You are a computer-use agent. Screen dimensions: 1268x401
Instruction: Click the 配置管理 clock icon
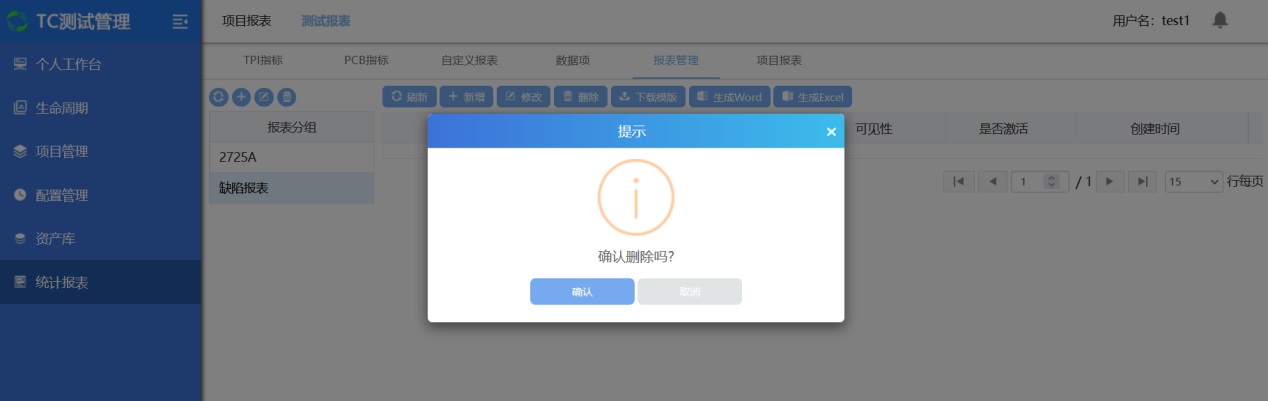(x=20, y=195)
